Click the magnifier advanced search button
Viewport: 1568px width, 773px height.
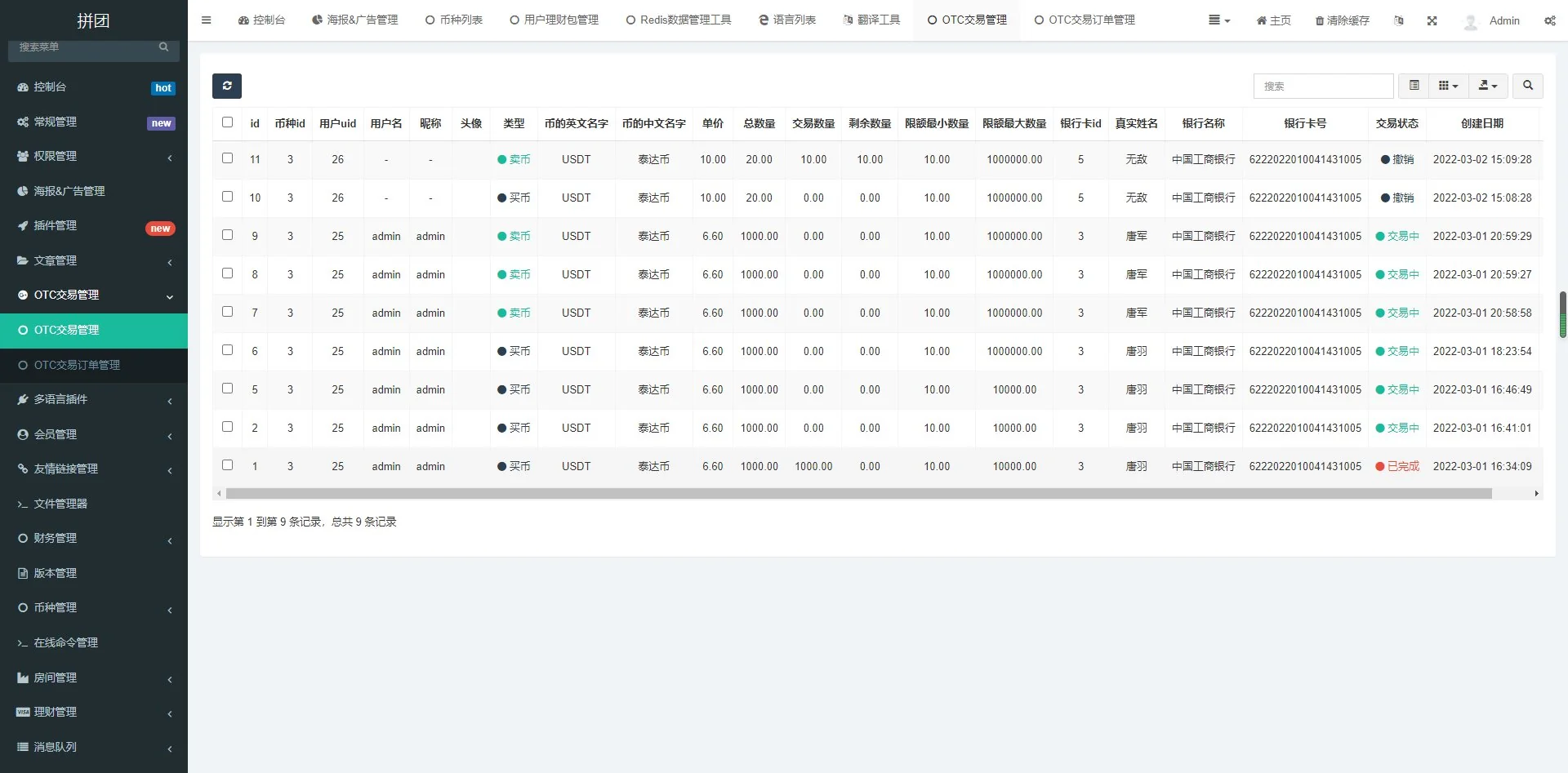(1527, 86)
